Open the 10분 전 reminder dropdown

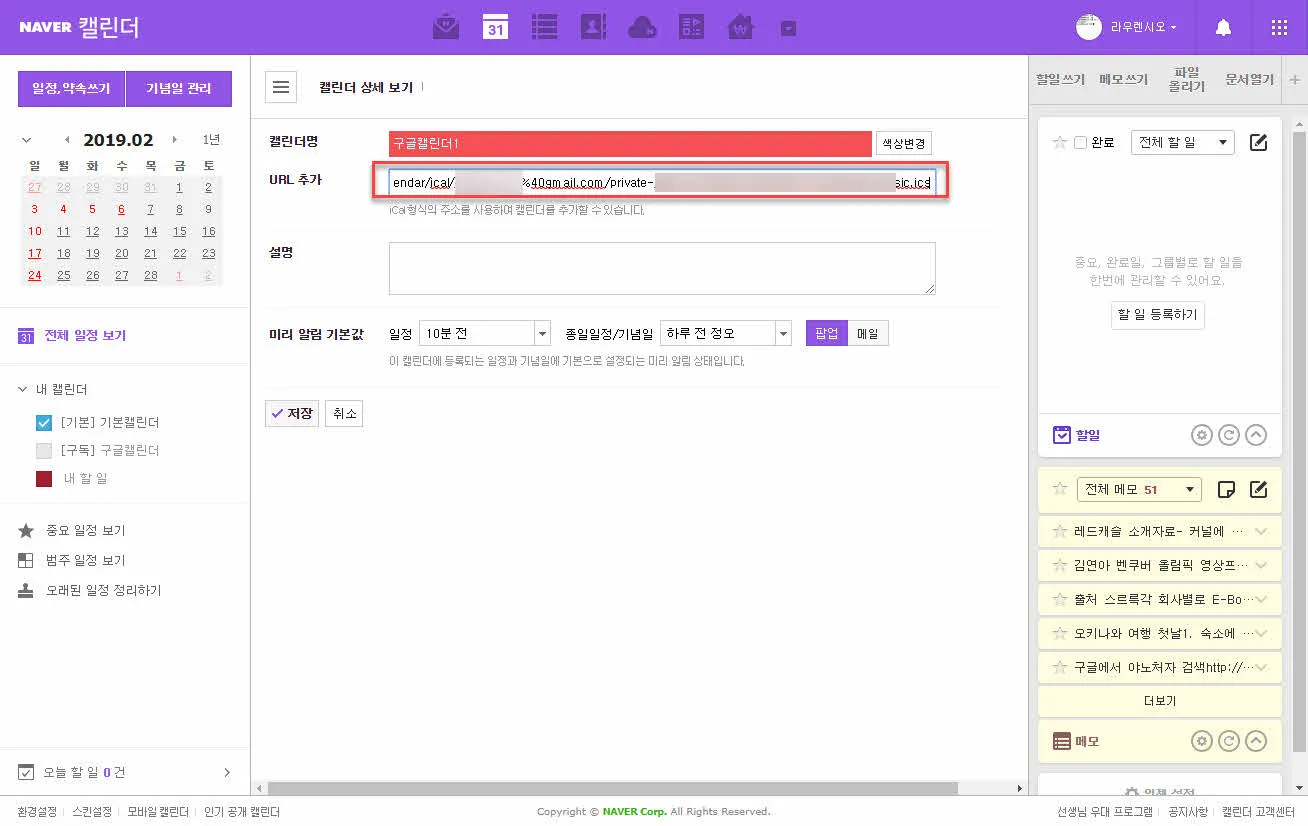pos(485,333)
